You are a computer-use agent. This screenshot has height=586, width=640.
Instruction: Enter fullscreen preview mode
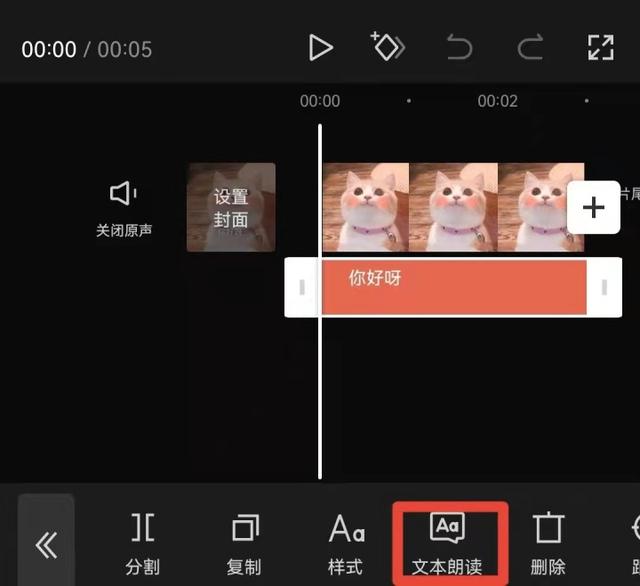pyautogui.click(x=600, y=48)
